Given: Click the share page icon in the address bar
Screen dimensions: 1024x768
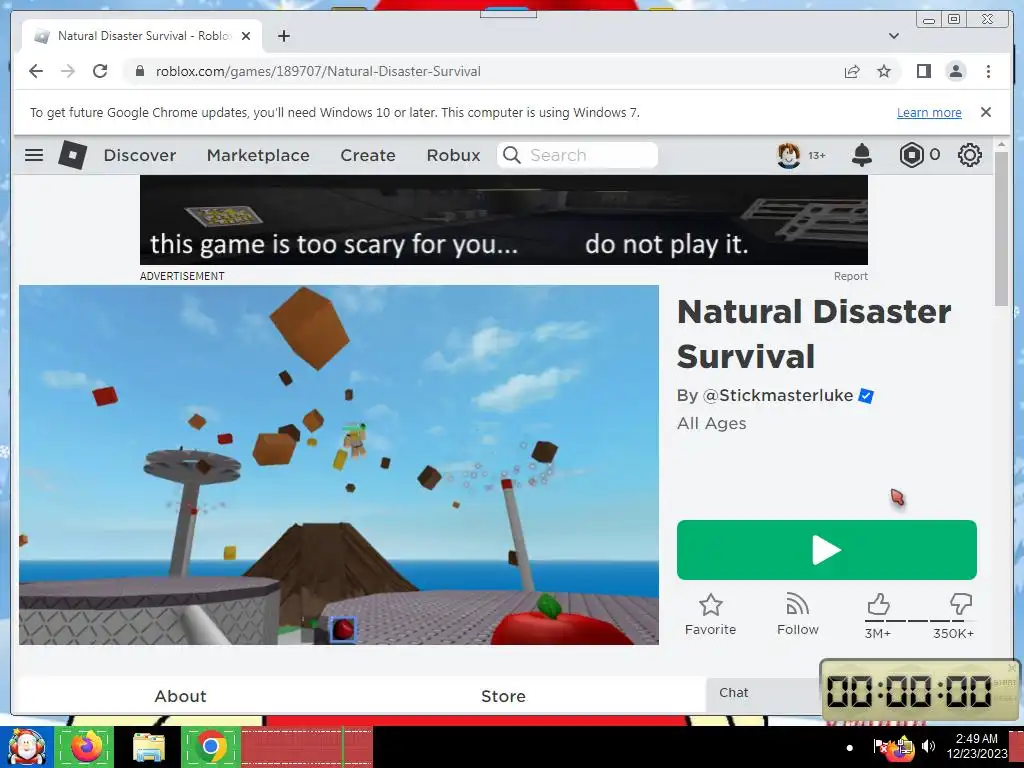Looking at the screenshot, I should click(852, 71).
